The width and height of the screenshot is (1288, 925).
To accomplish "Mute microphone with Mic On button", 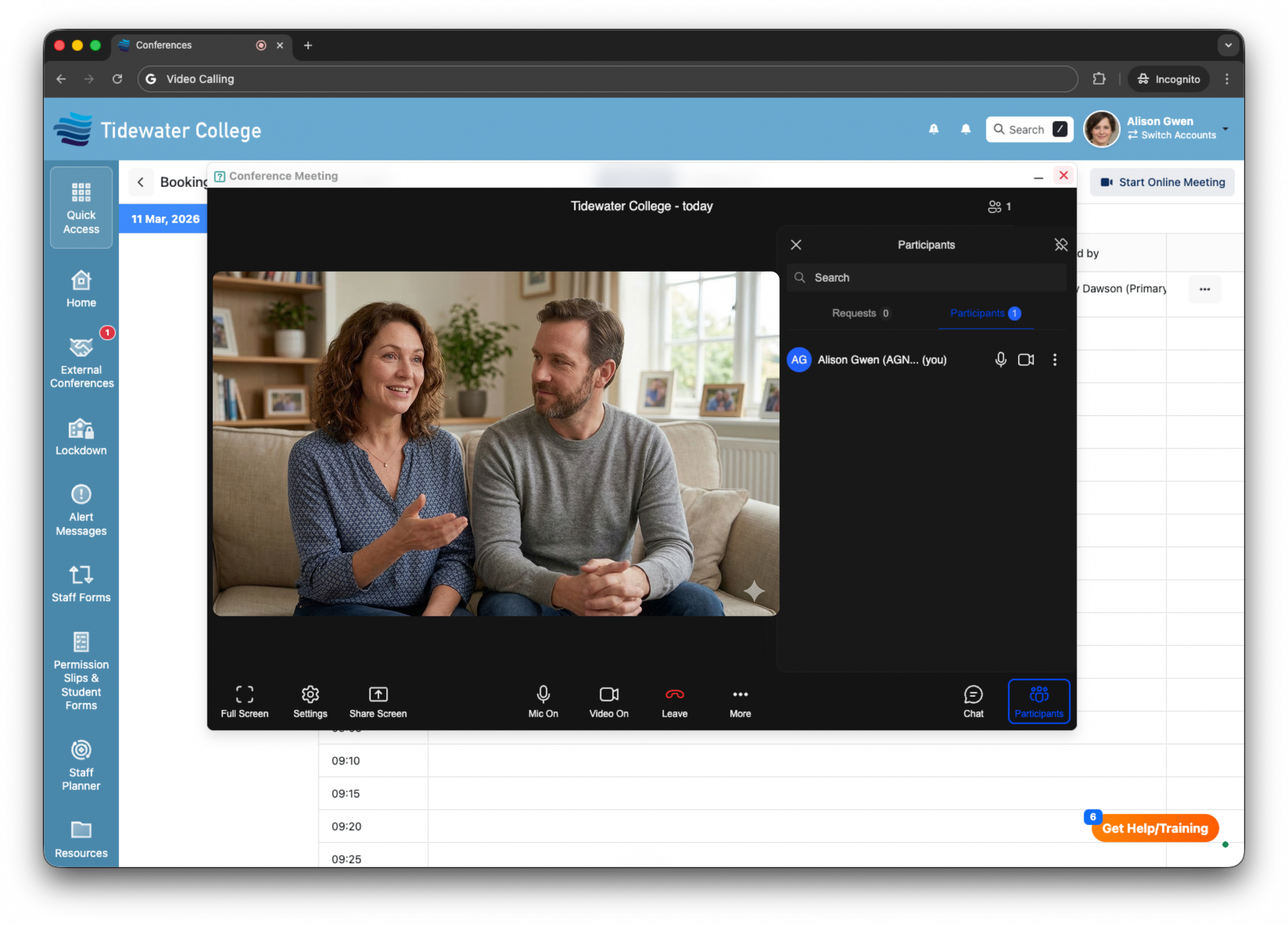I will tap(543, 701).
